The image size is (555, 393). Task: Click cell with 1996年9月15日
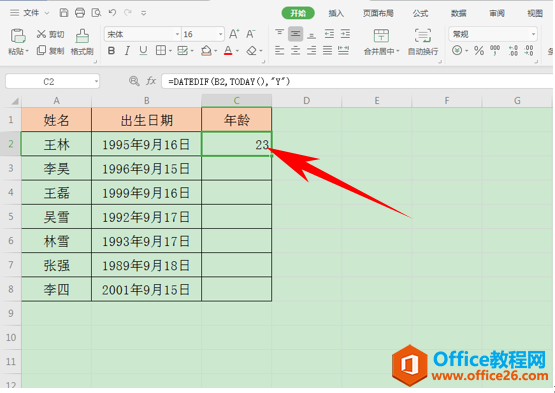point(146,169)
